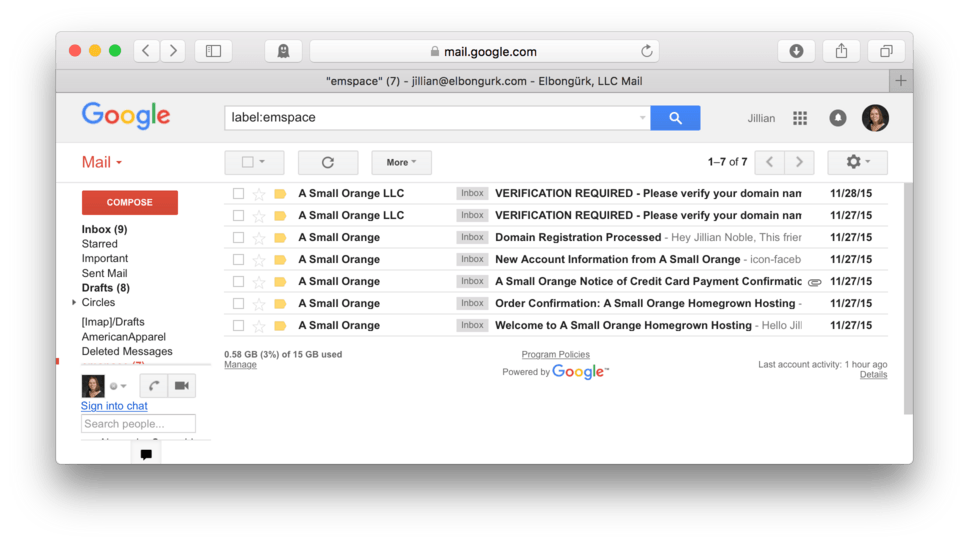969x544 pixels.
Task: Show all Safari tabs
Action: coord(886,51)
